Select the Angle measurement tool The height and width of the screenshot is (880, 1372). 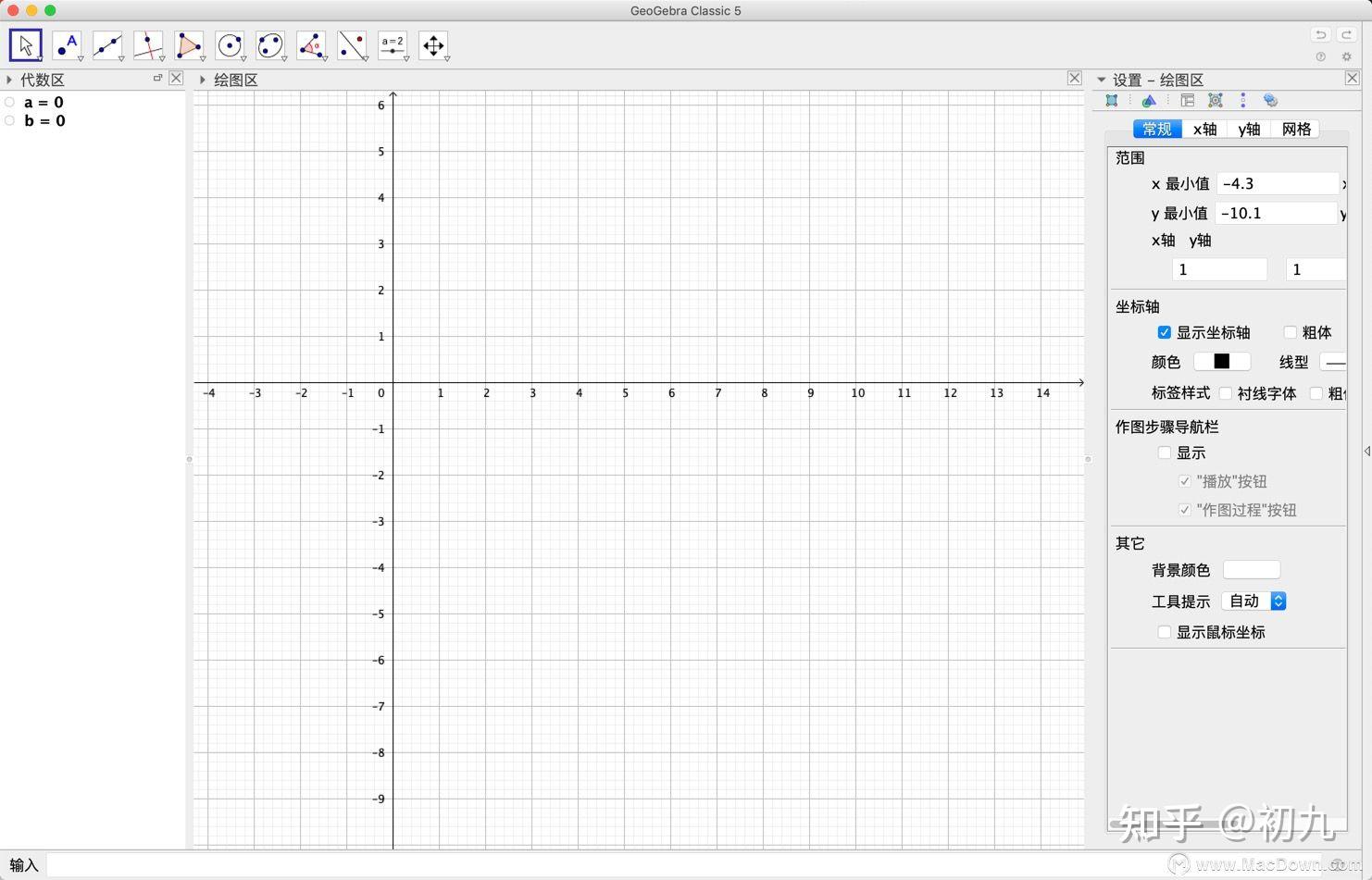coord(311,45)
